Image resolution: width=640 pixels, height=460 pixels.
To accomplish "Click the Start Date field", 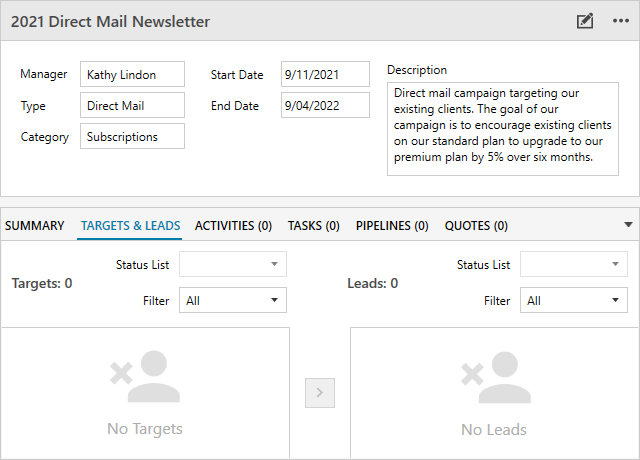I will [325, 74].
